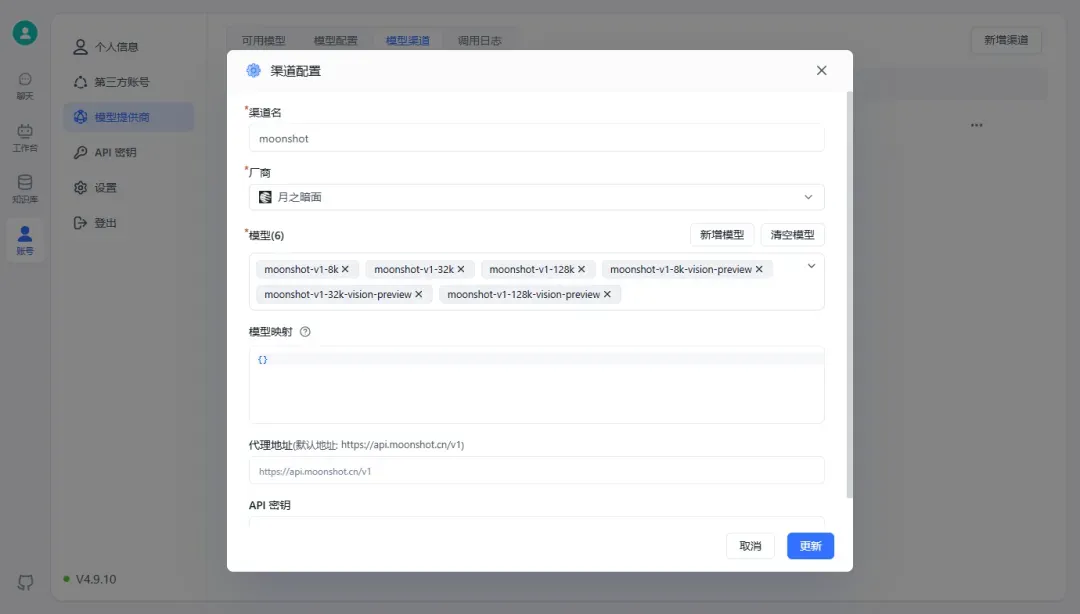
Task: Remove the moonshot-v1-8k-vision-preview tag
Action: pyautogui.click(x=759, y=269)
